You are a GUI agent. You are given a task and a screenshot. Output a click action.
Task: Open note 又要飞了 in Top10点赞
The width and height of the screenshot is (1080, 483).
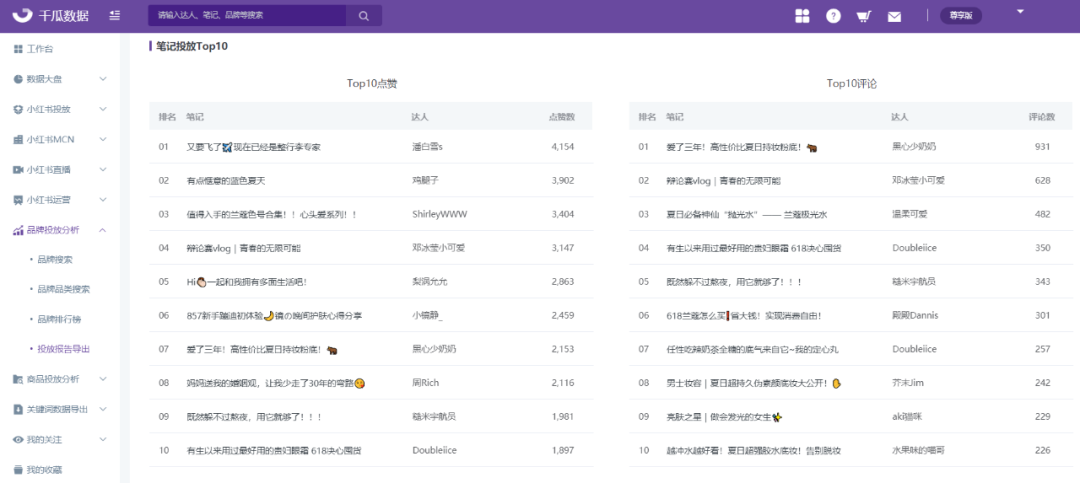coord(253,147)
